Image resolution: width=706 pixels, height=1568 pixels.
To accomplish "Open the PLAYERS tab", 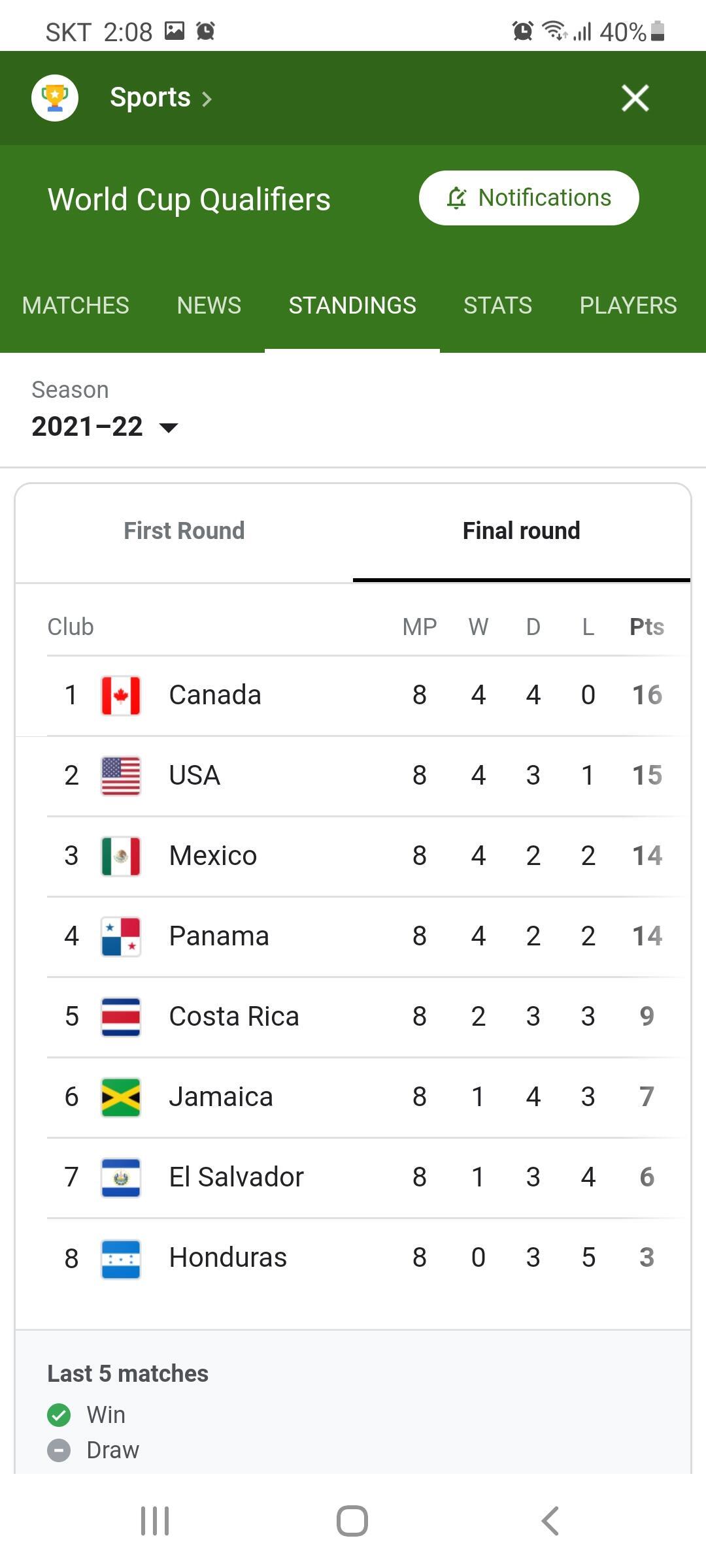I will point(628,305).
